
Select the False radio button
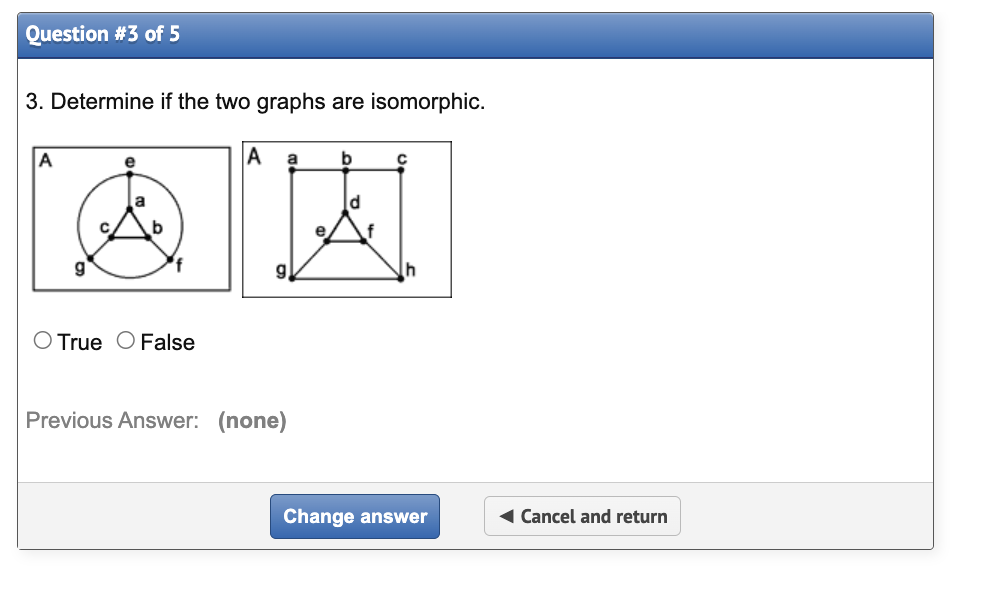tap(125, 340)
